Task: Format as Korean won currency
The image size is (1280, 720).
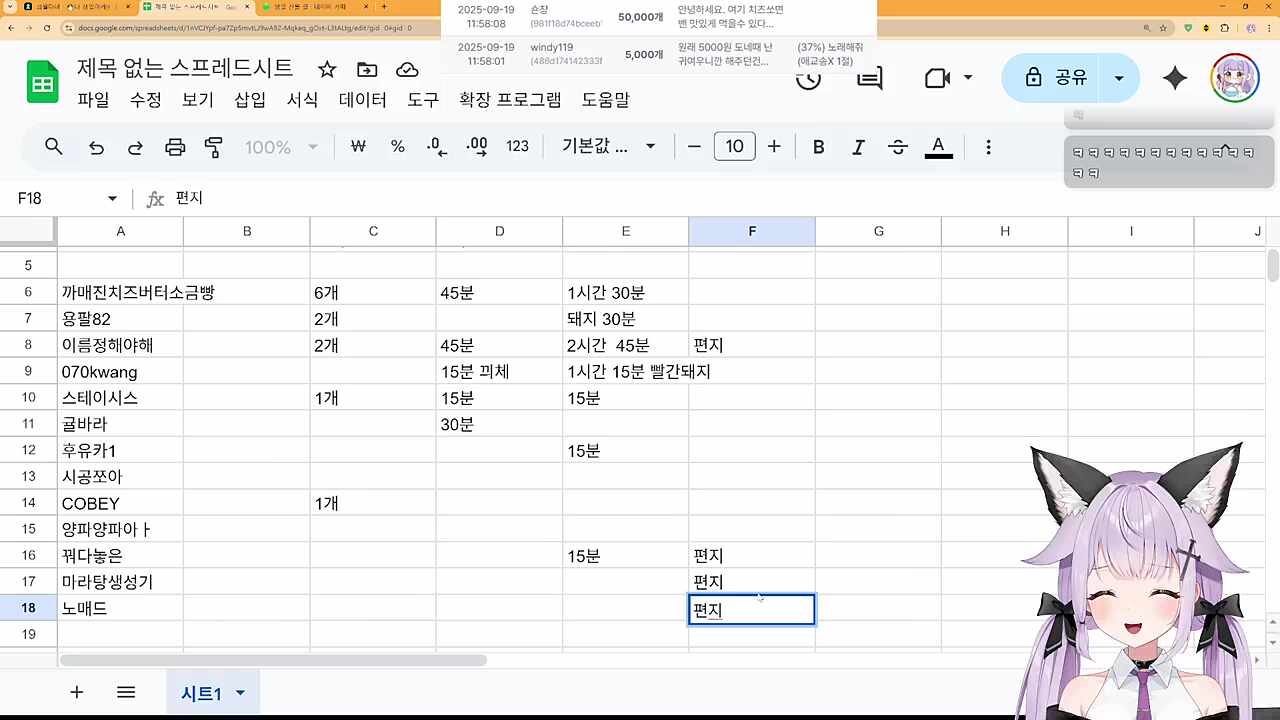Action: [358, 147]
